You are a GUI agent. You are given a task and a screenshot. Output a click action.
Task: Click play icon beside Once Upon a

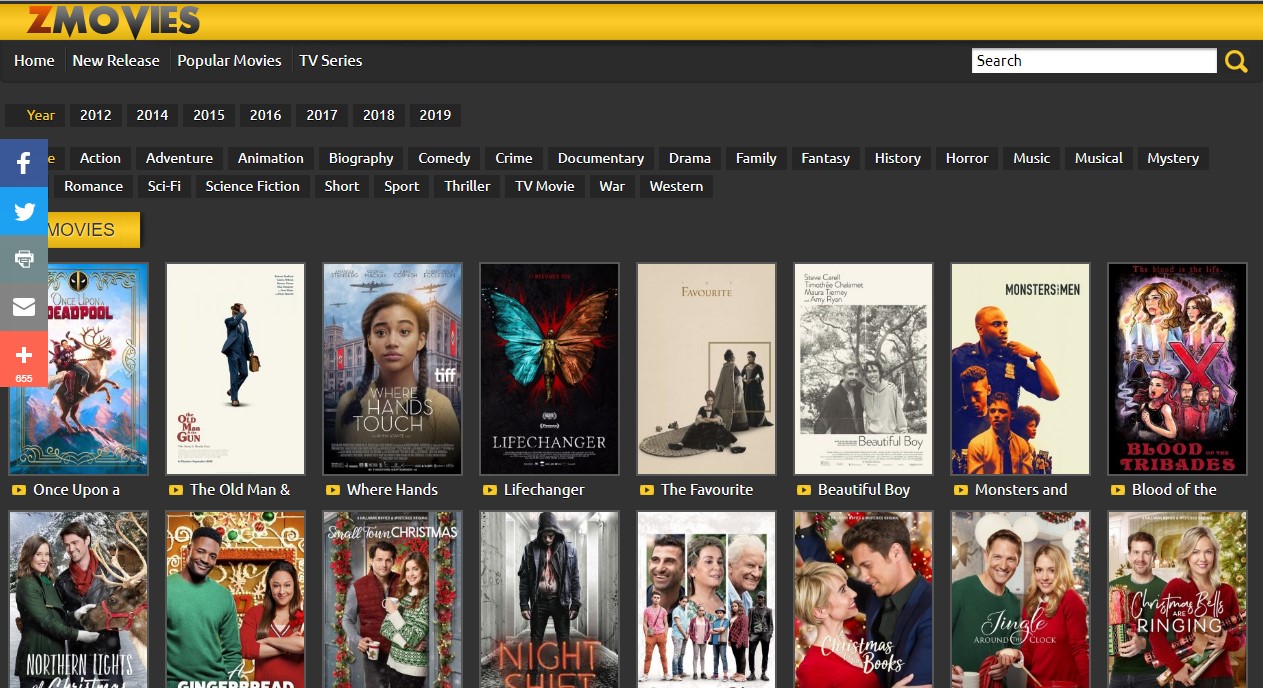coord(18,490)
